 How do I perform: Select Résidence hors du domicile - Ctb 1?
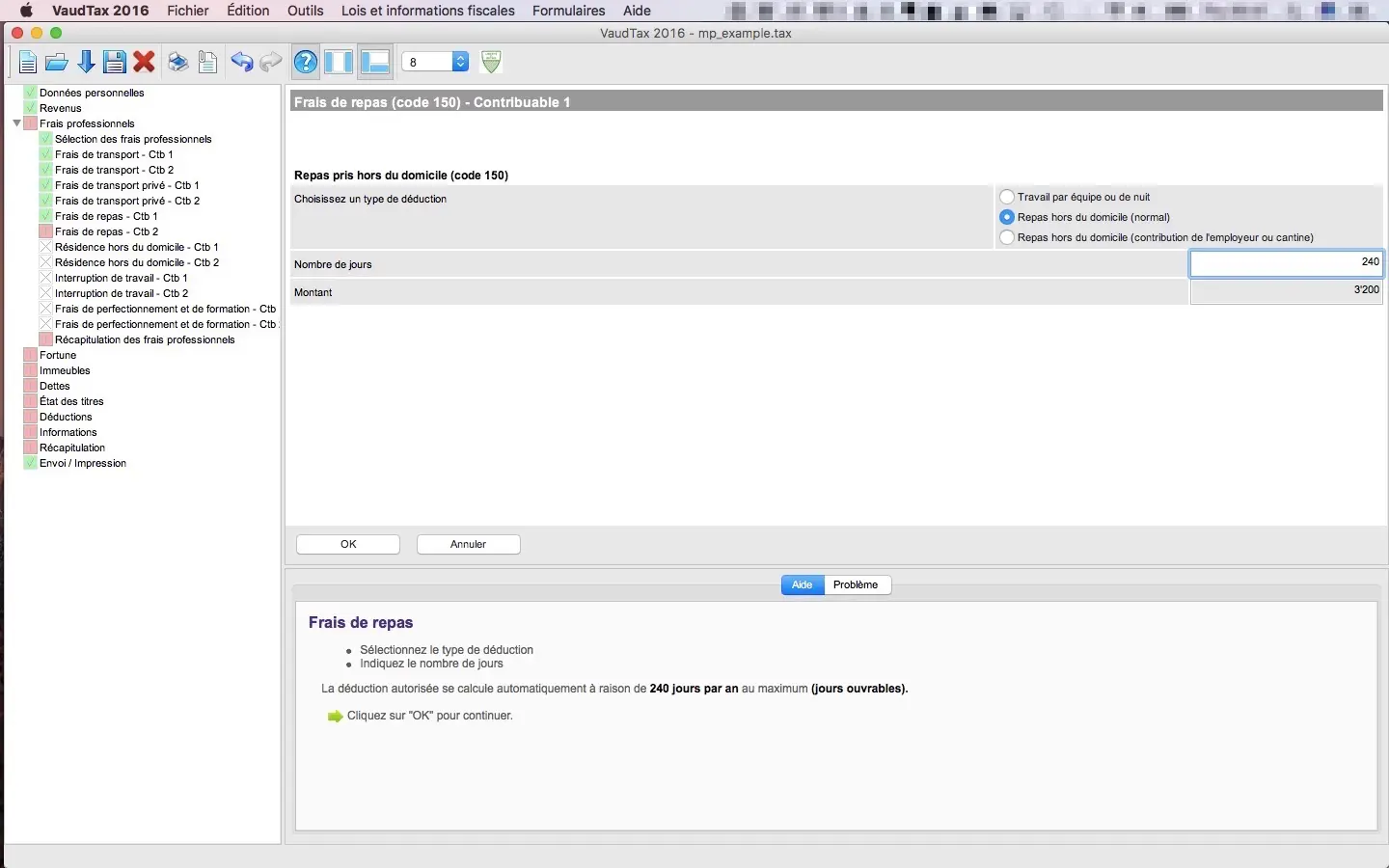(137, 247)
